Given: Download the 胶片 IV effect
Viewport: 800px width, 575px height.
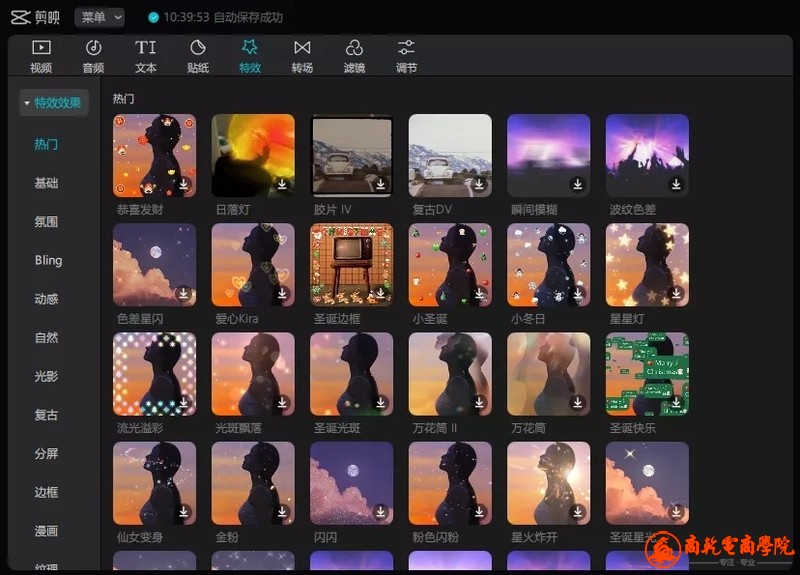Looking at the screenshot, I should (381, 184).
